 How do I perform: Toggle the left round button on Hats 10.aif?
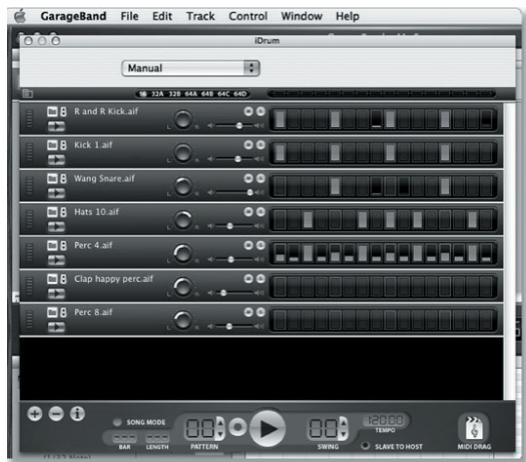pos(248,212)
